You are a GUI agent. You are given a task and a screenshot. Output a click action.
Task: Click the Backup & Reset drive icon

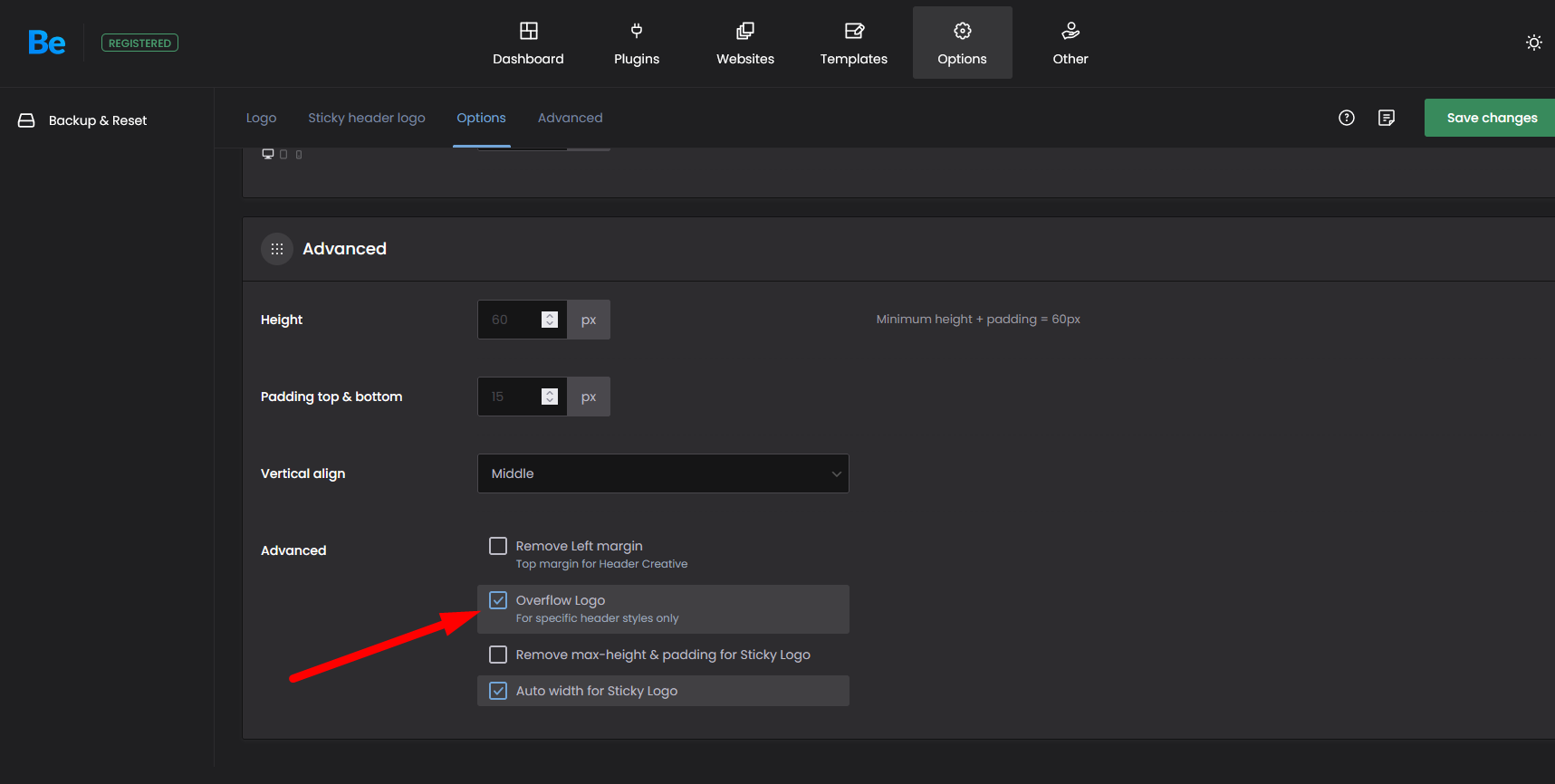(x=26, y=120)
